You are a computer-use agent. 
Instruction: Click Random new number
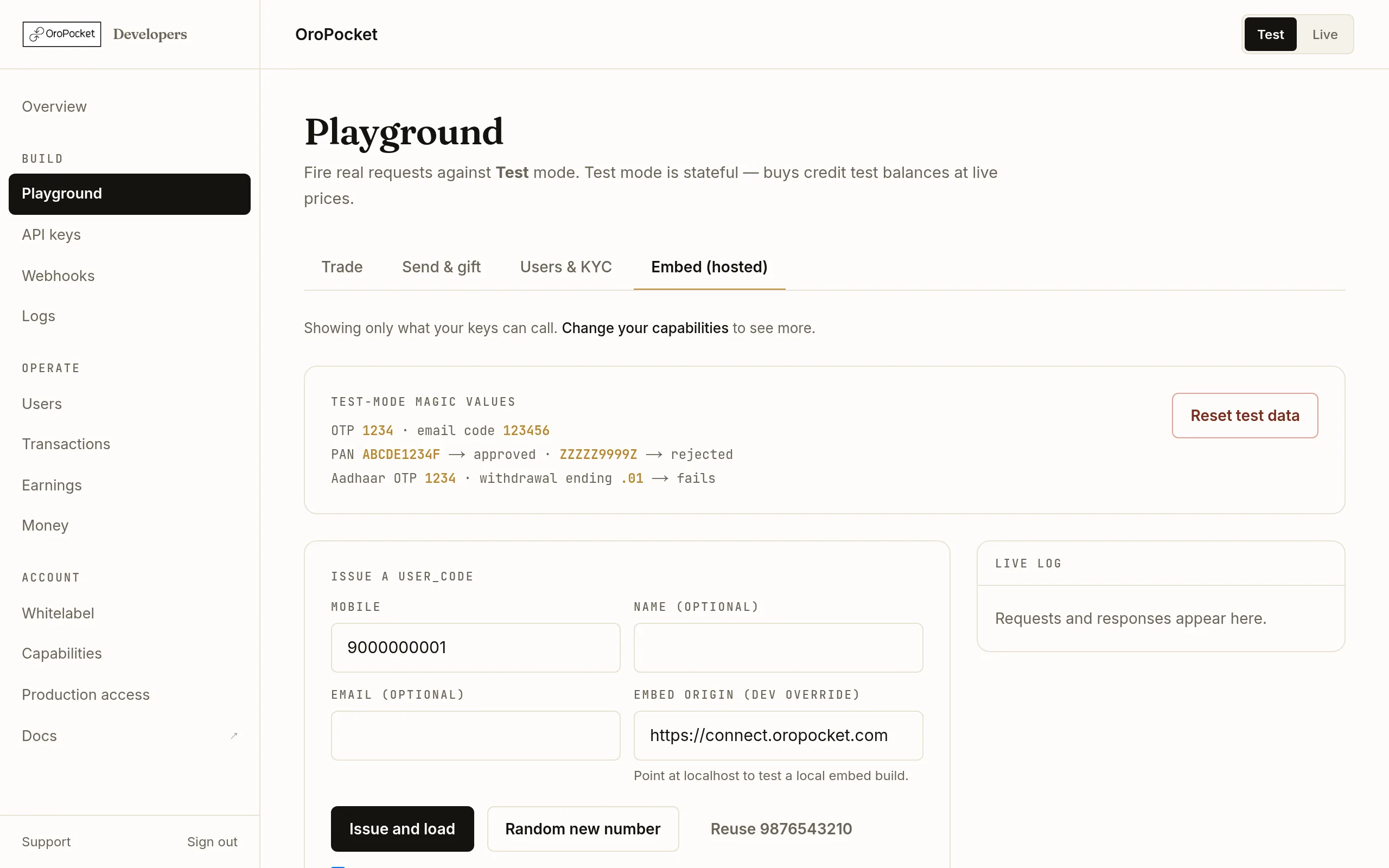click(x=583, y=829)
